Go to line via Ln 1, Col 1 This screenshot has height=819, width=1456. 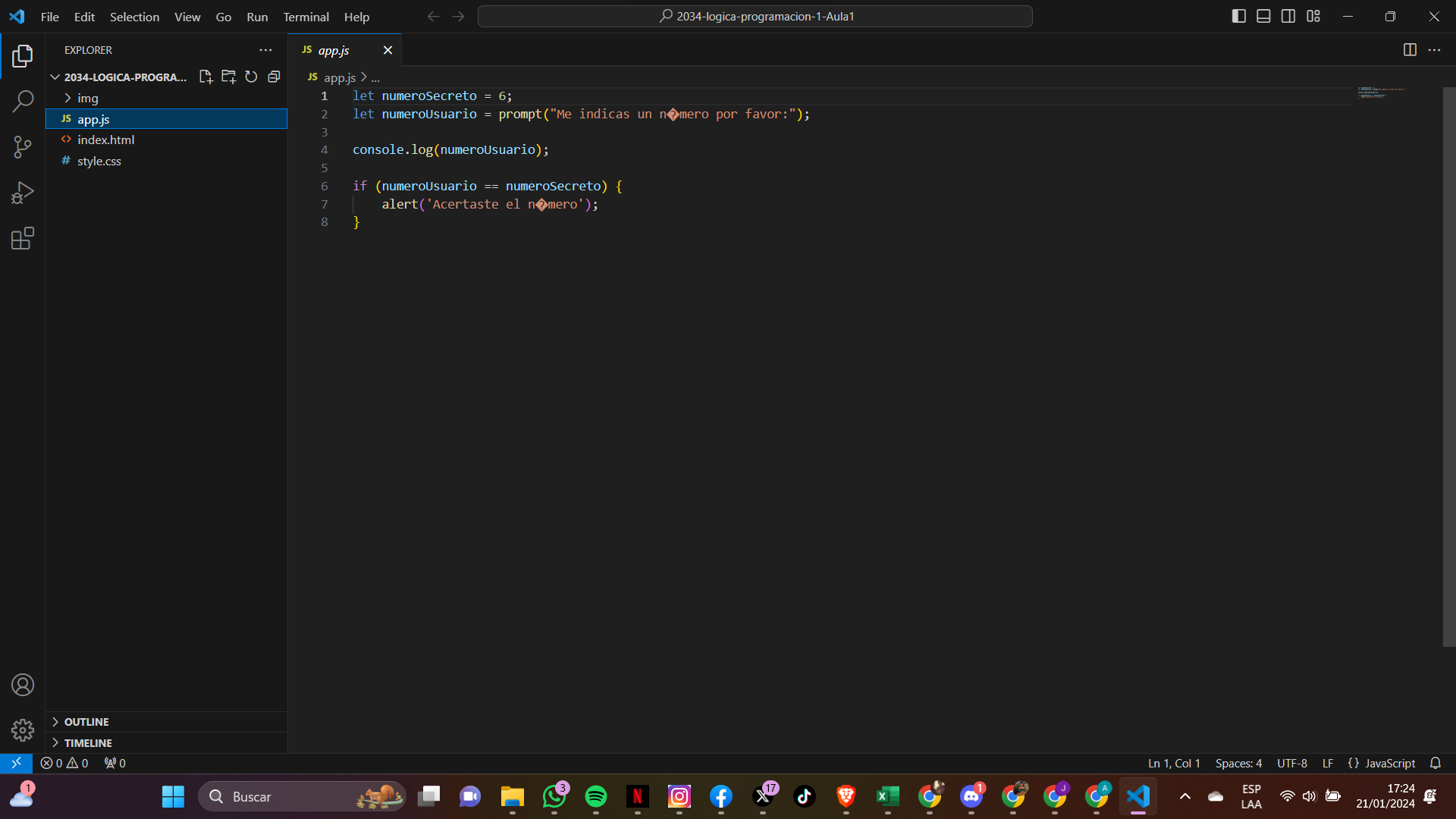tap(1174, 763)
